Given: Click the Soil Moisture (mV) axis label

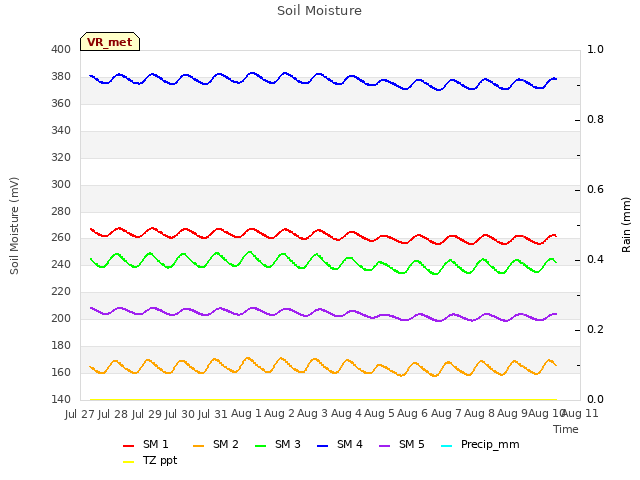Looking at the screenshot, I should click(x=14, y=226).
